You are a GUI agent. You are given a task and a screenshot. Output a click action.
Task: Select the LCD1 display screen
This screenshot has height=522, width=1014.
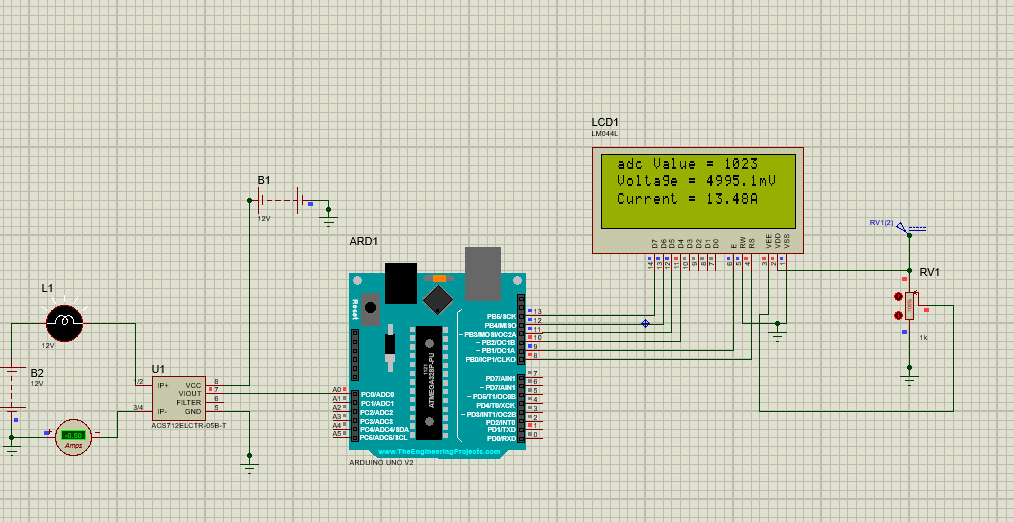[698, 191]
